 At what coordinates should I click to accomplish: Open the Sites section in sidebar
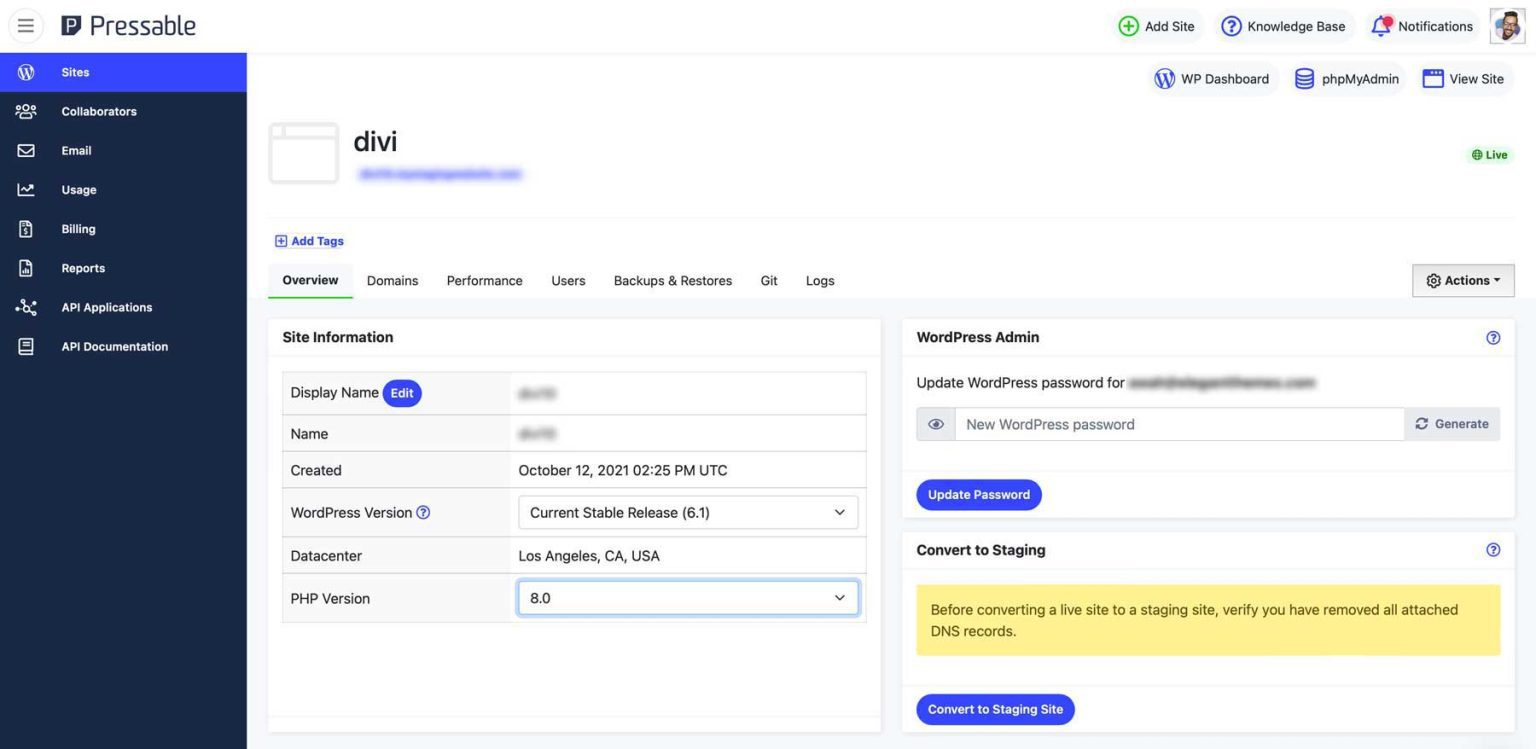[75, 71]
